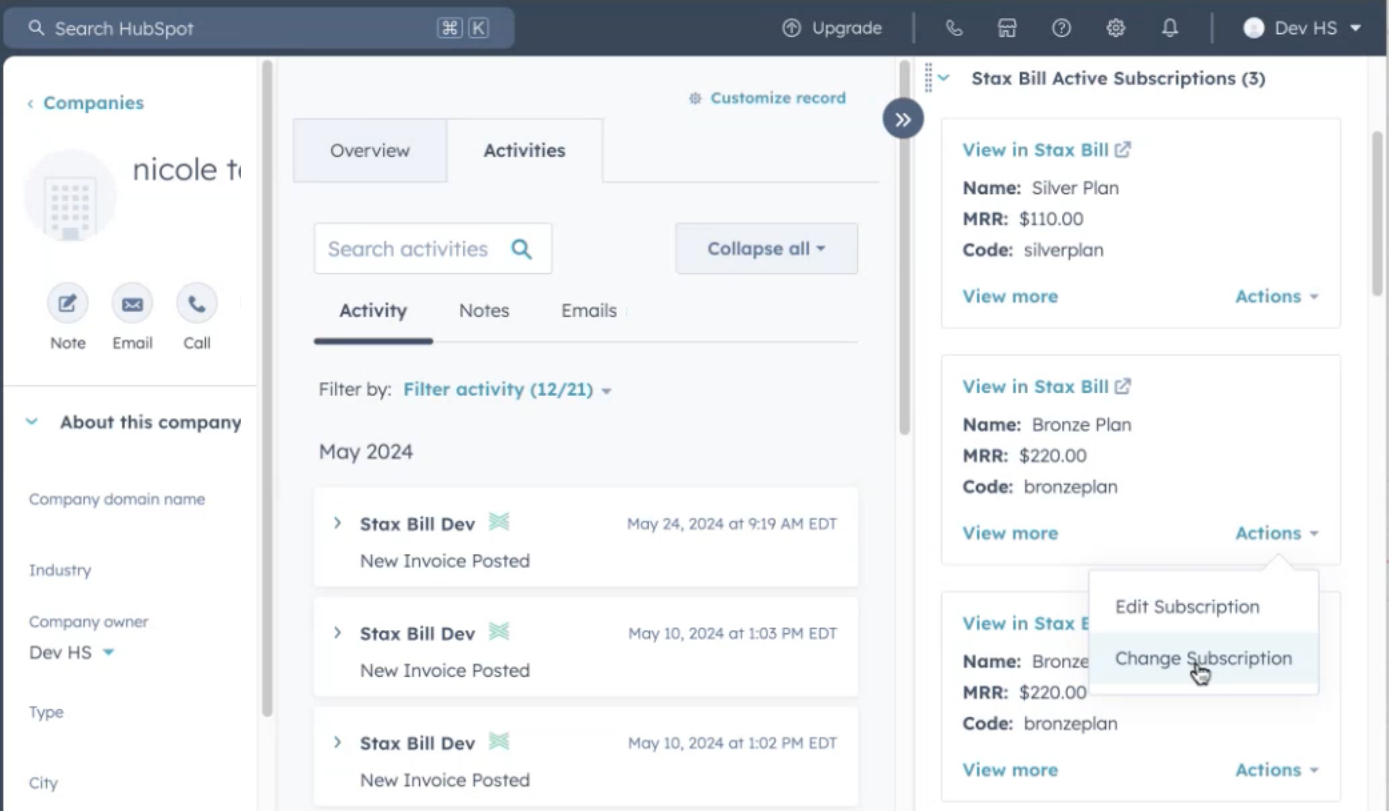1389x811 pixels.
Task: Open View in Stax Bill for $220.00 Bronze Plan
Action: pyautogui.click(x=1046, y=387)
